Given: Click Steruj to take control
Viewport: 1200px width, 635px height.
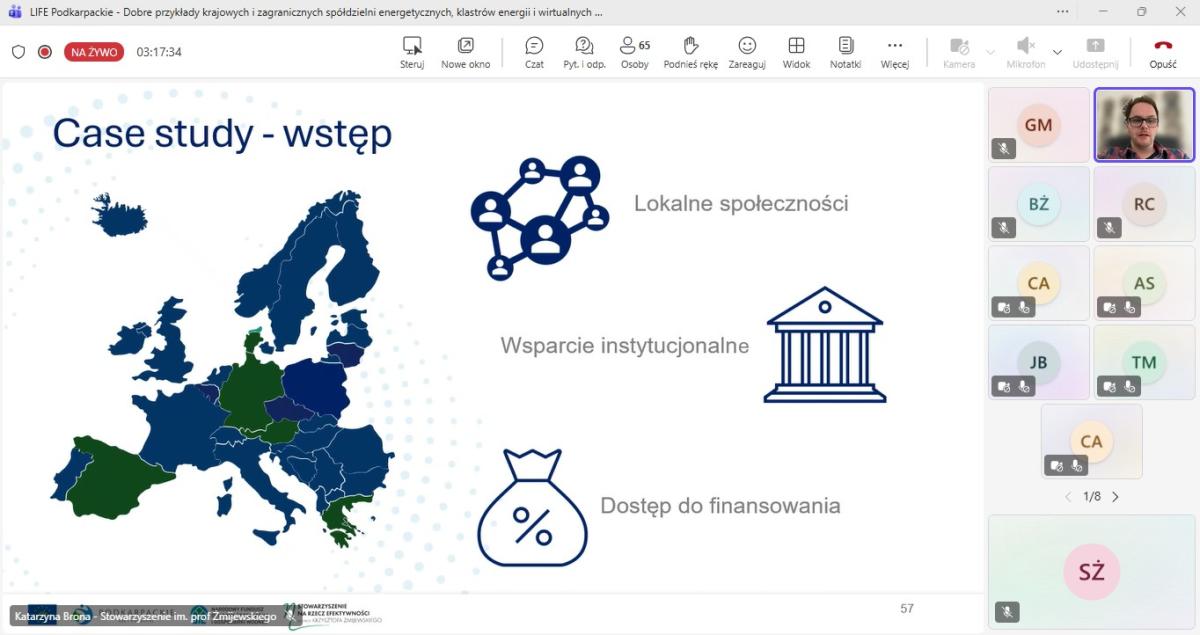Looking at the screenshot, I should click(x=412, y=52).
